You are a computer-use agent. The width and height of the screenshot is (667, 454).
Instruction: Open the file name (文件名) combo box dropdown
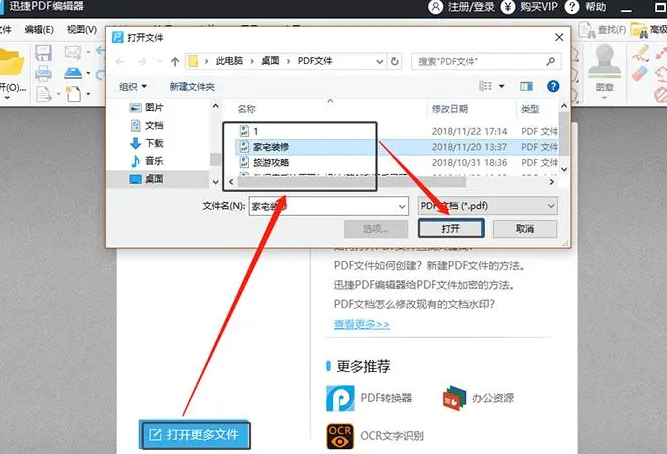coord(402,206)
